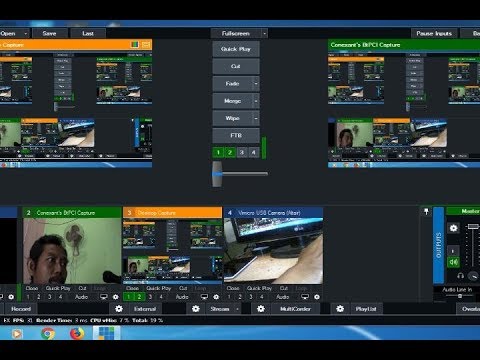The image size is (480, 360).
Task: Open Stream settings gear next to External
Action: coord(196,309)
